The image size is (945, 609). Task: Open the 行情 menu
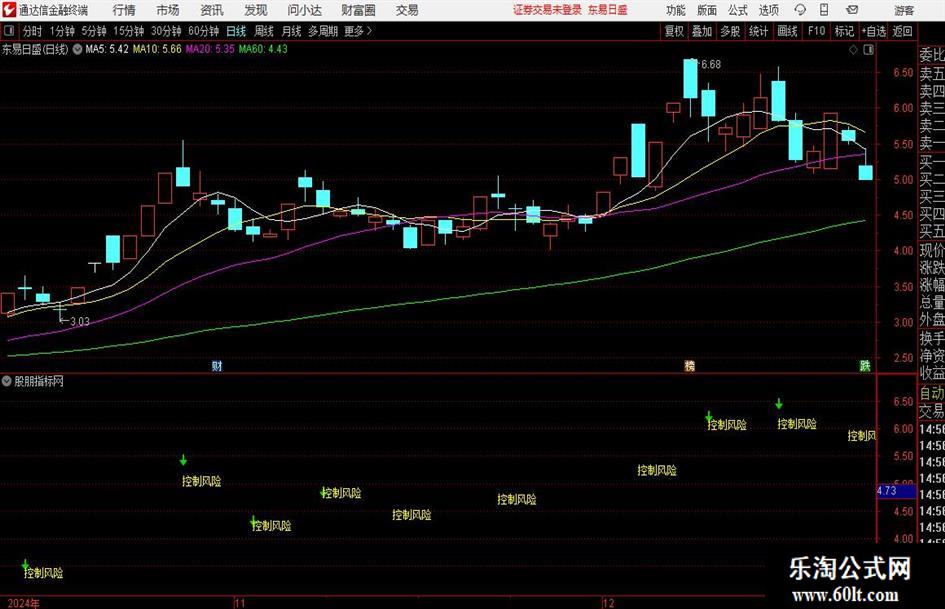(124, 10)
